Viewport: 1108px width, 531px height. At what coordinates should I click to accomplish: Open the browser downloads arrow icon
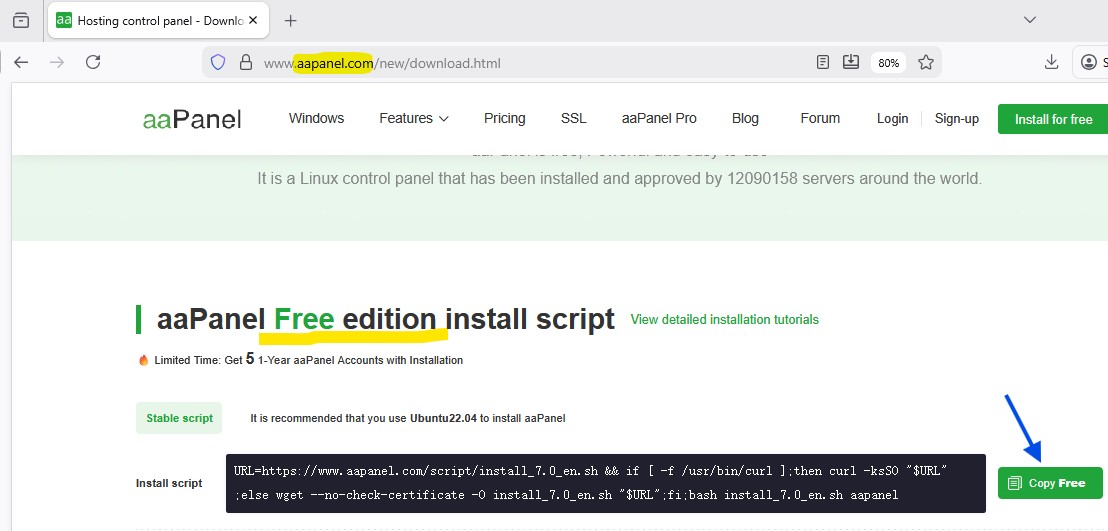(x=1051, y=62)
